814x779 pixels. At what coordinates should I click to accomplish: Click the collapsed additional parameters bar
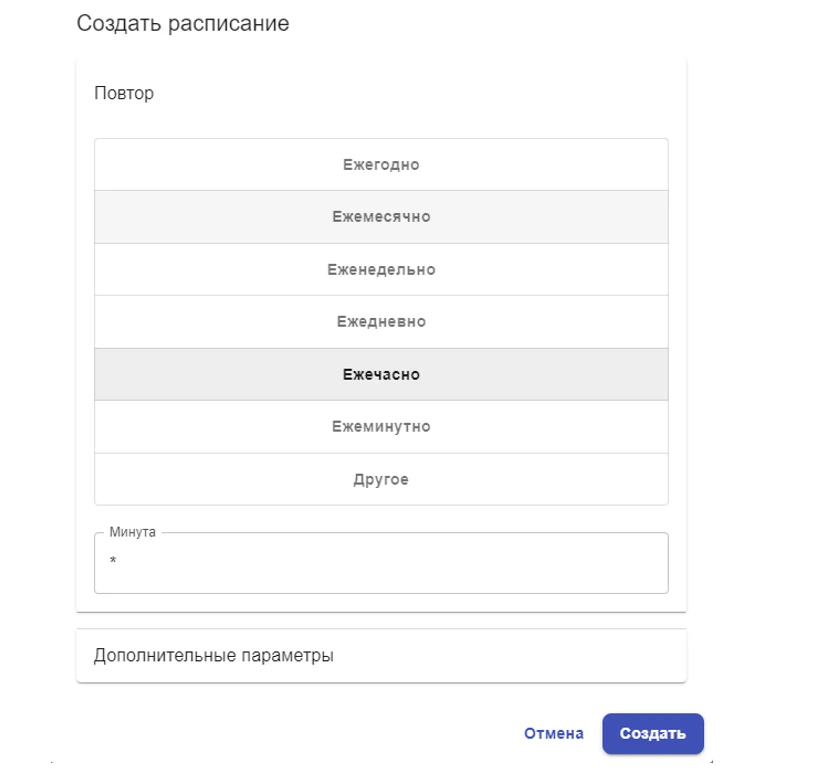click(380, 654)
